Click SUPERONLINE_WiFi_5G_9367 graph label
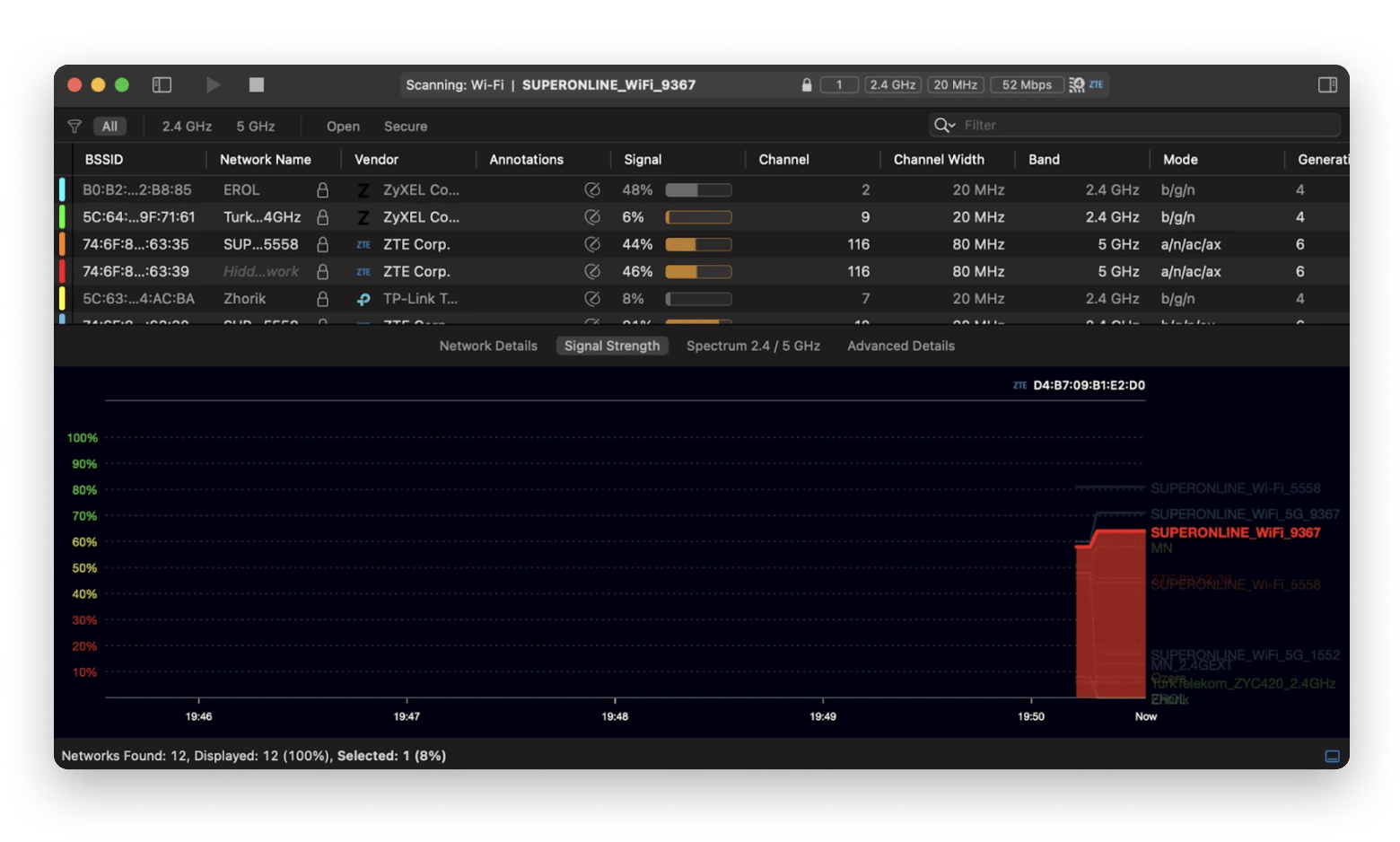This screenshot has width=1400, height=842. point(1245,513)
